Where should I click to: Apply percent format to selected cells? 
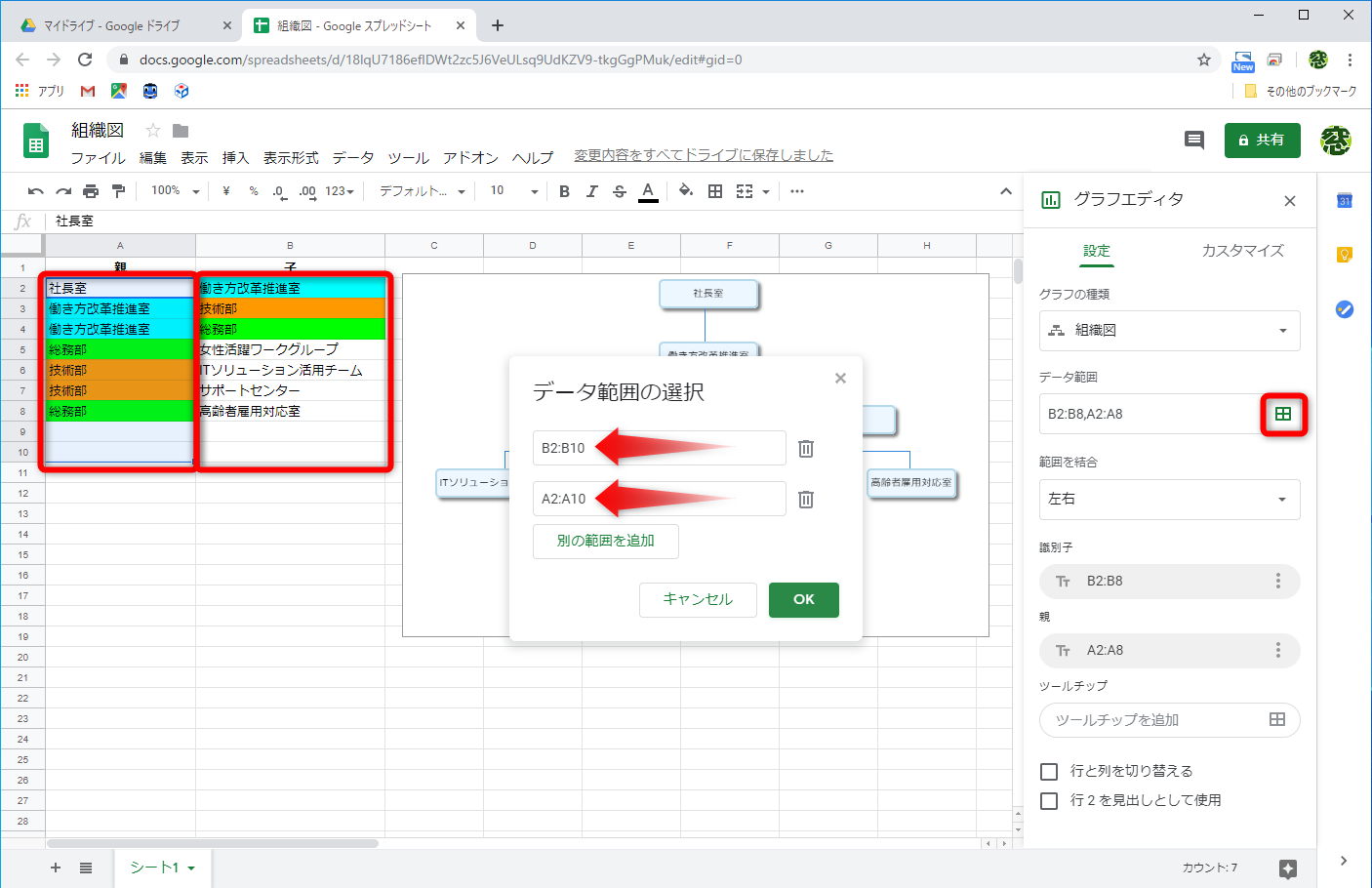point(253,190)
